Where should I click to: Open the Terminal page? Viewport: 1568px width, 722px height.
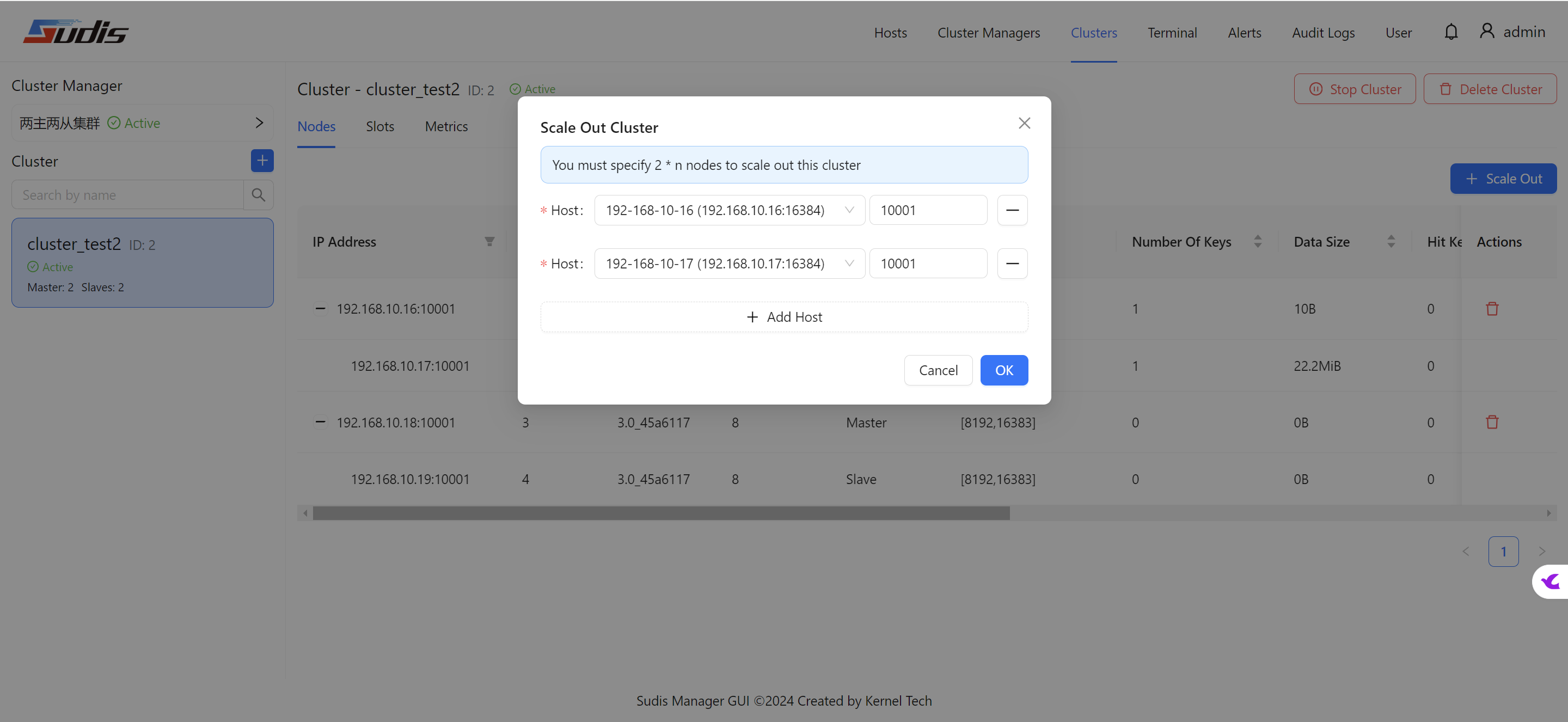(x=1172, y=33)
